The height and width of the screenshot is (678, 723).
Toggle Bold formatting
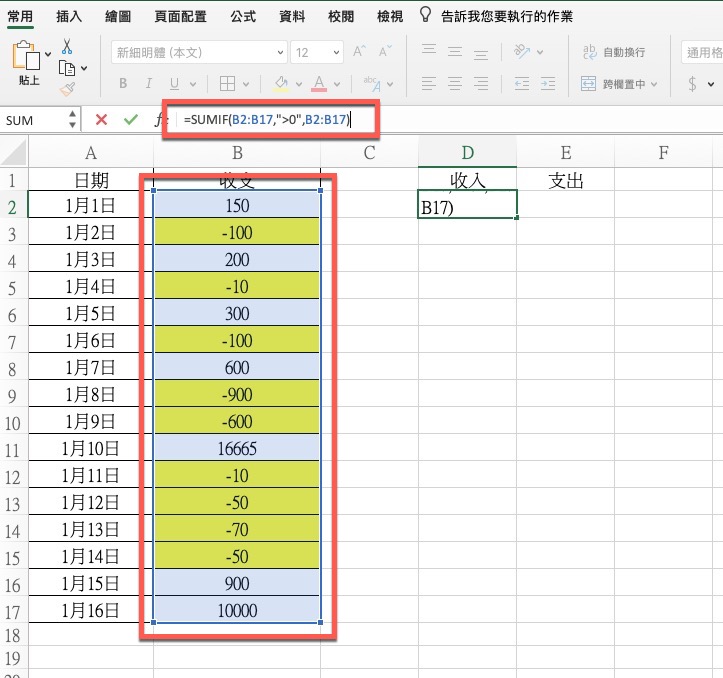(123, 84)
